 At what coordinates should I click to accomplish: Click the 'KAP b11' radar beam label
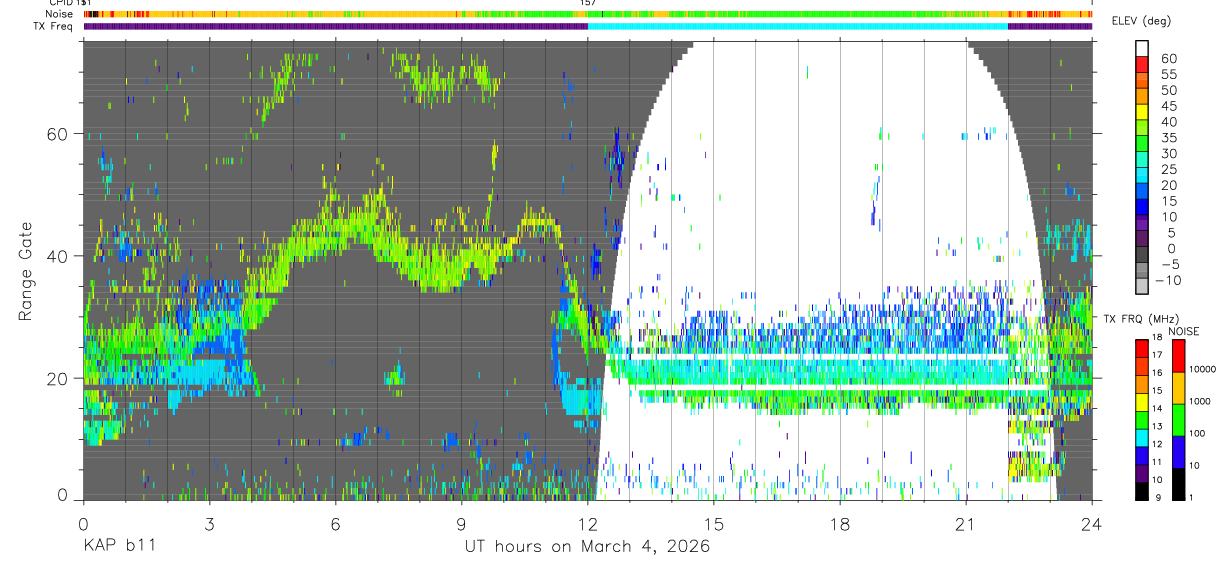[x=118, y=547]
